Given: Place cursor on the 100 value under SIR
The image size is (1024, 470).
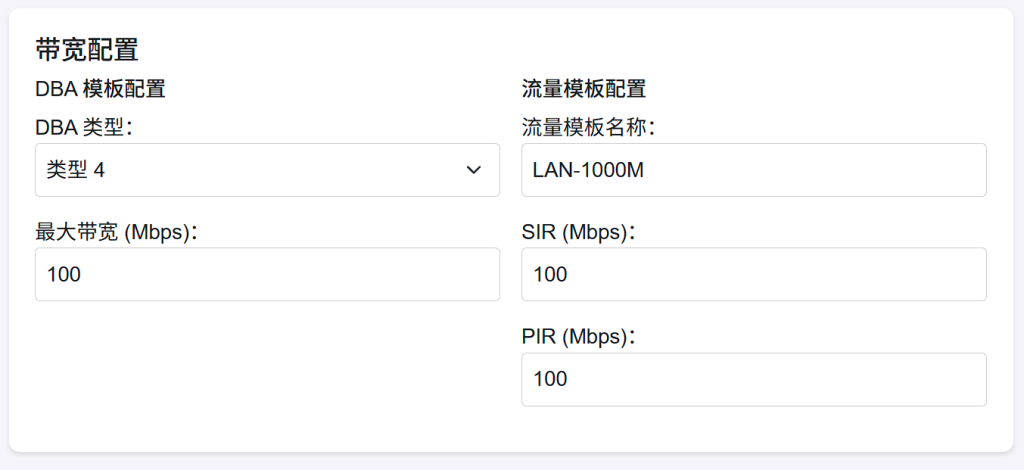Looking at the screenshot, I should tap(550, 274).
